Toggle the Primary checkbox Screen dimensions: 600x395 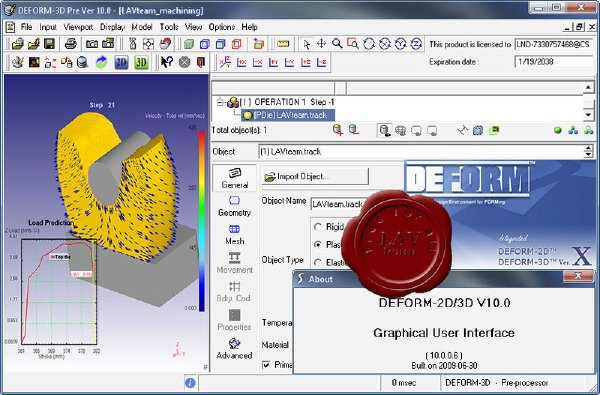(x=266, y=365)
